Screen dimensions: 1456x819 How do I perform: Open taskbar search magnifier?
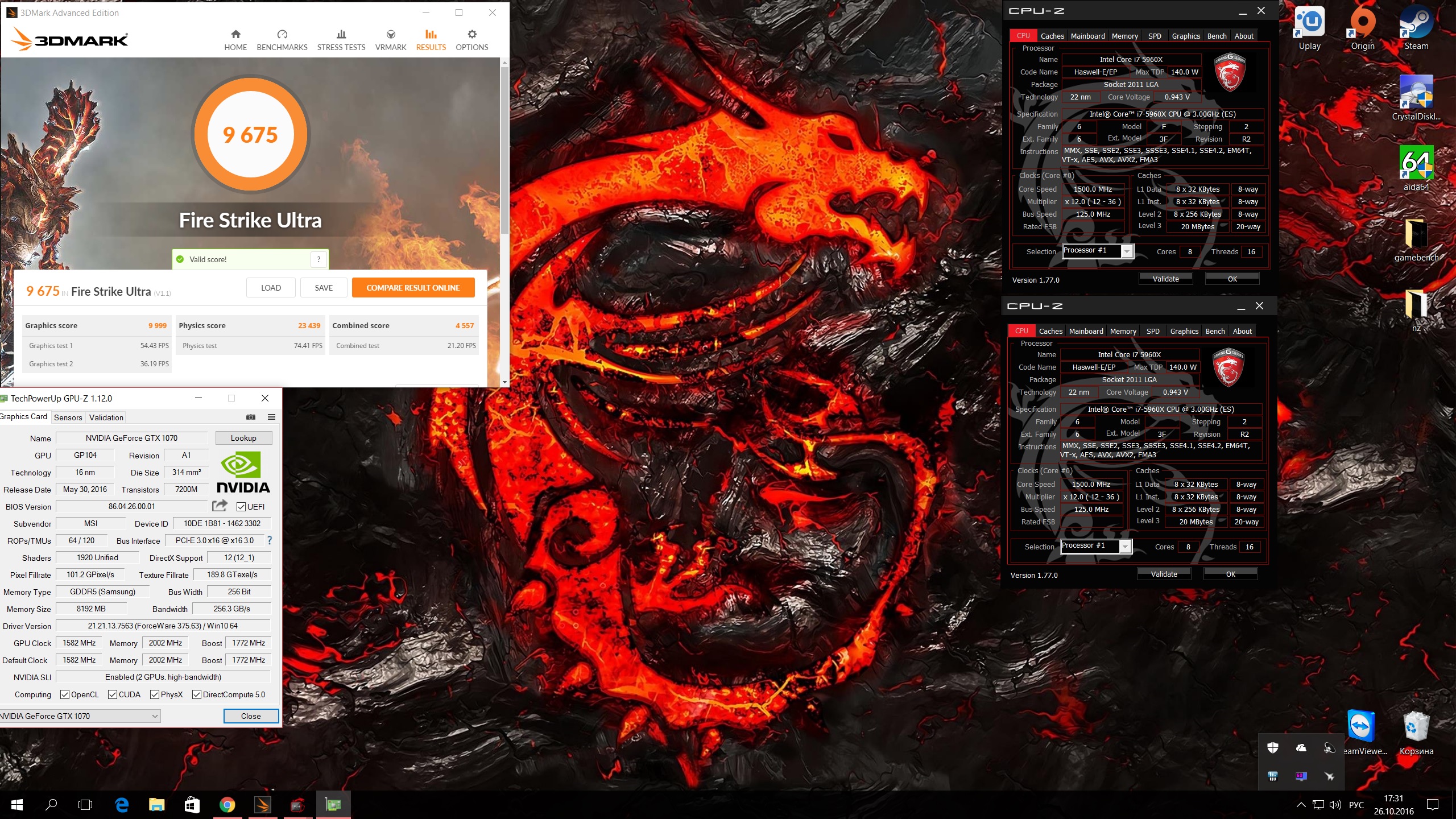tap(51, 805)
